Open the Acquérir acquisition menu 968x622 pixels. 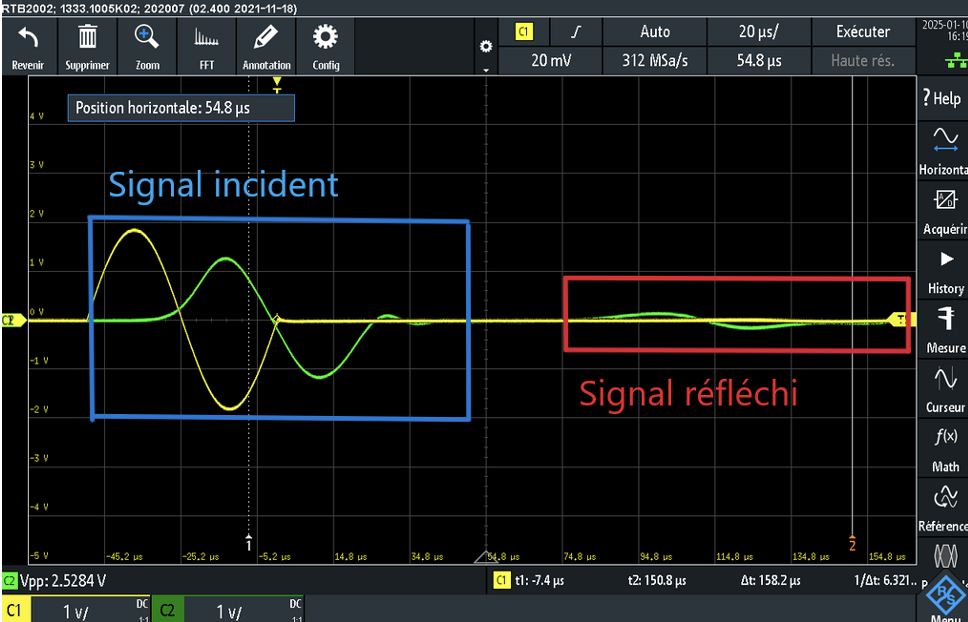click(943, 211)
